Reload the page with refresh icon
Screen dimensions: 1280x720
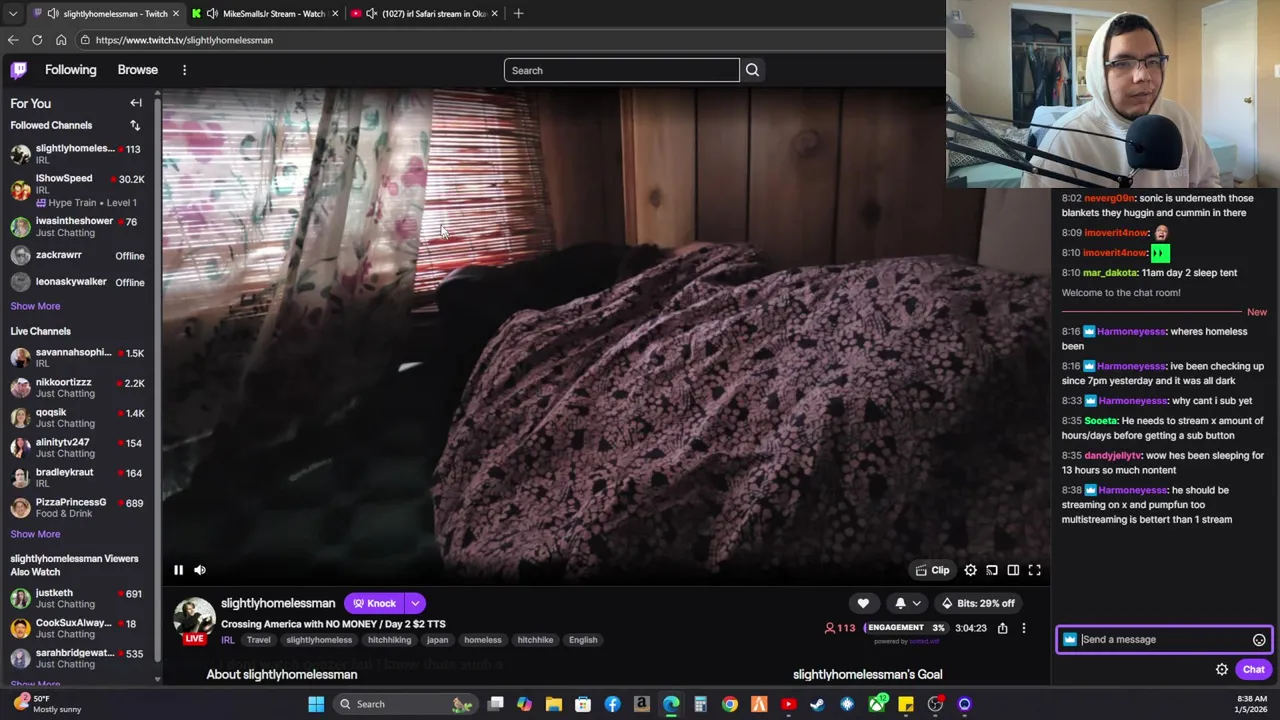click(37, 40)
